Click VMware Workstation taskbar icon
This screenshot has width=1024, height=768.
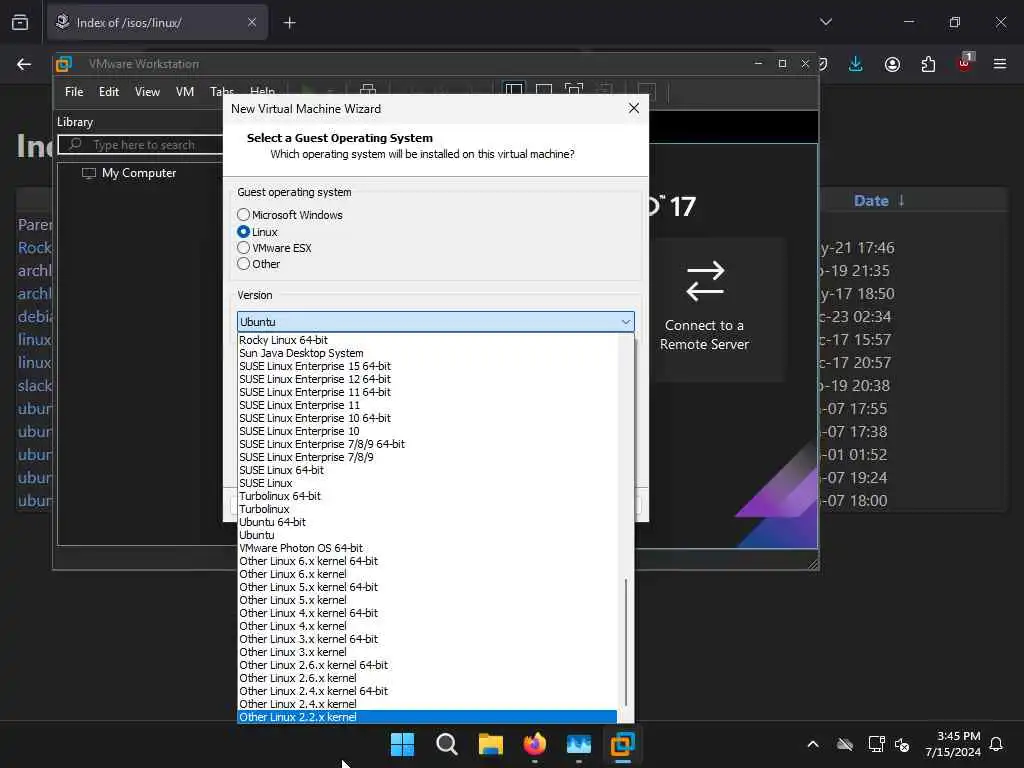pyautogui.click(x=622, y=744)
